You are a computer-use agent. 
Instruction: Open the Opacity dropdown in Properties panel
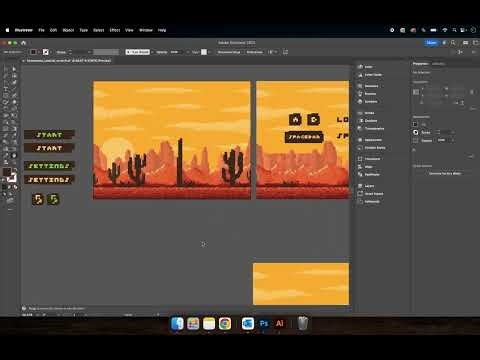pyautogui.click(x=453, y=140)
